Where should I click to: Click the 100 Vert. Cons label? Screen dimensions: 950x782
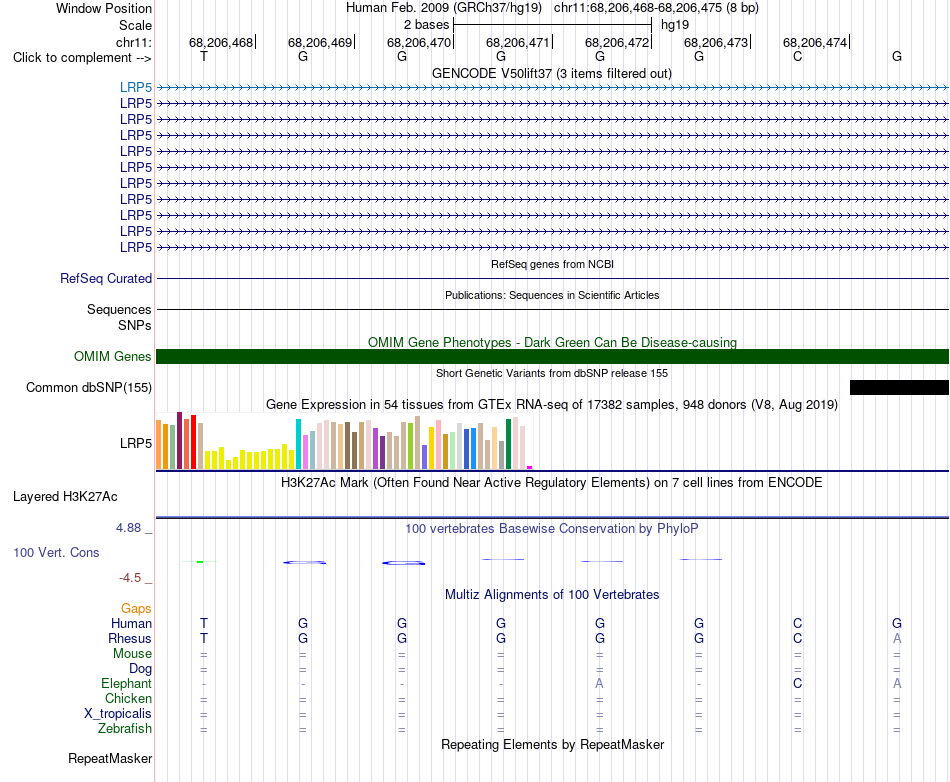(x=56, y=552)
